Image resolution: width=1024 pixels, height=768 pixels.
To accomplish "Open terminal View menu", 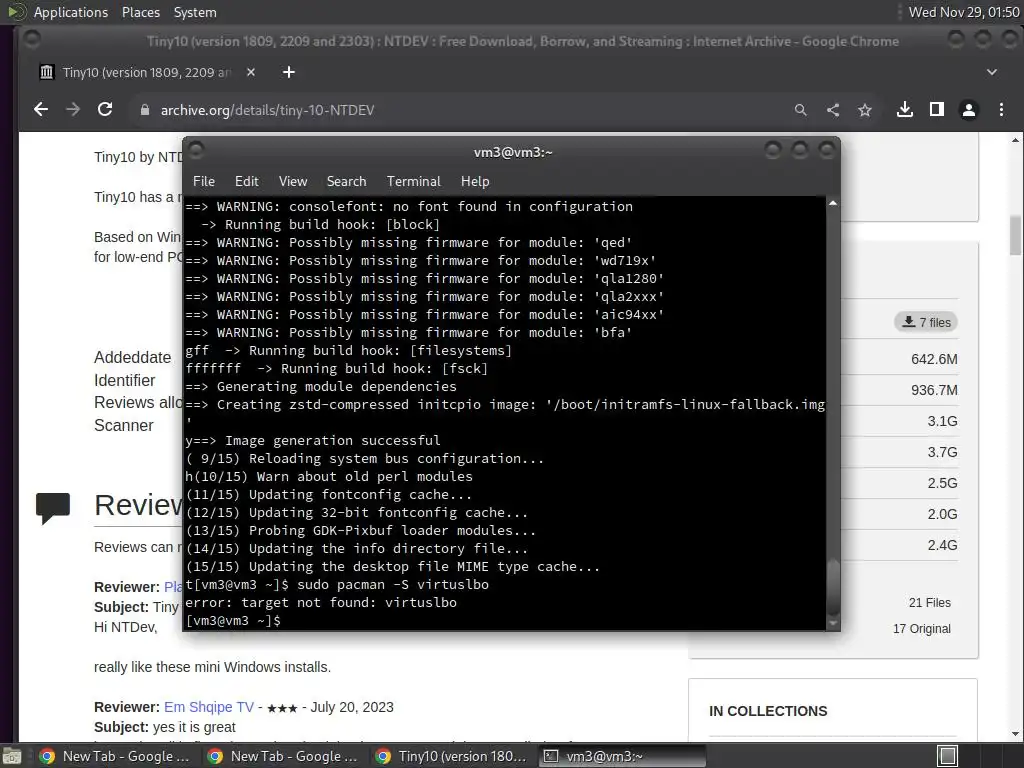I will pos(293,182).
